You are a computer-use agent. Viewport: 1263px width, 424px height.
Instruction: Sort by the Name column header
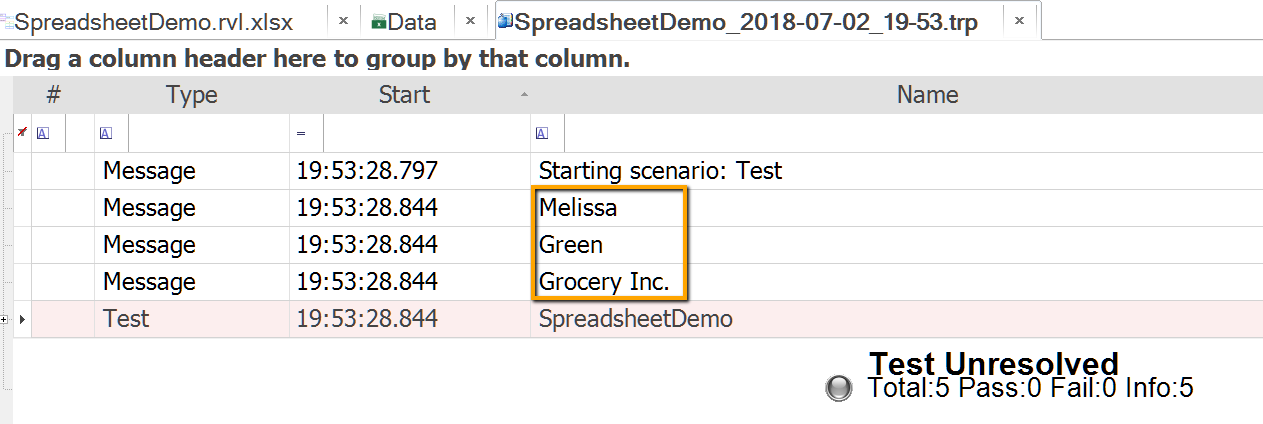(927, 95)
